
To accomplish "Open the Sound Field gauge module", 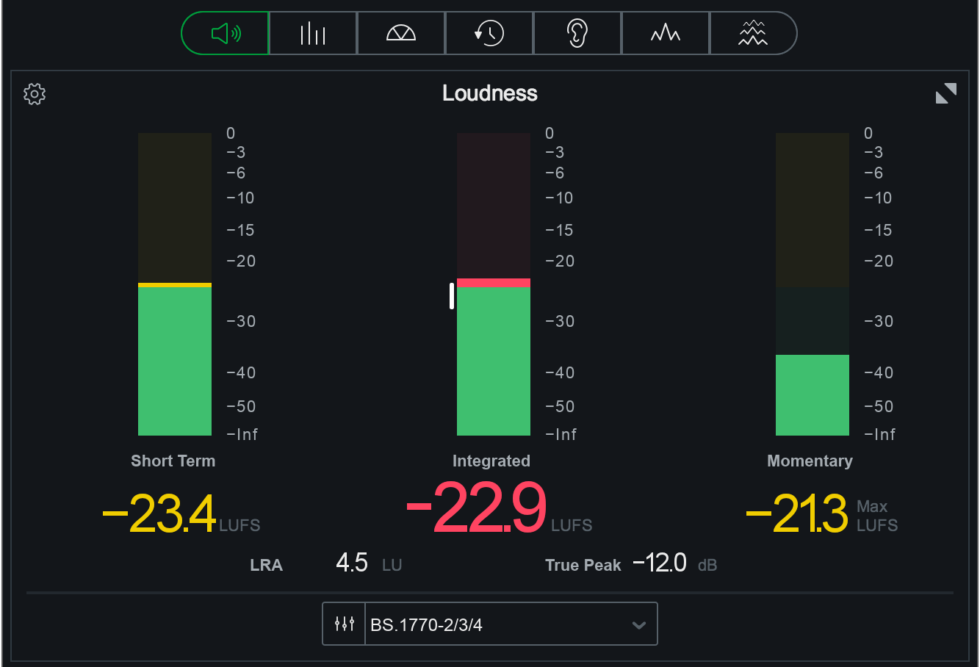I will tap(400, 32).
